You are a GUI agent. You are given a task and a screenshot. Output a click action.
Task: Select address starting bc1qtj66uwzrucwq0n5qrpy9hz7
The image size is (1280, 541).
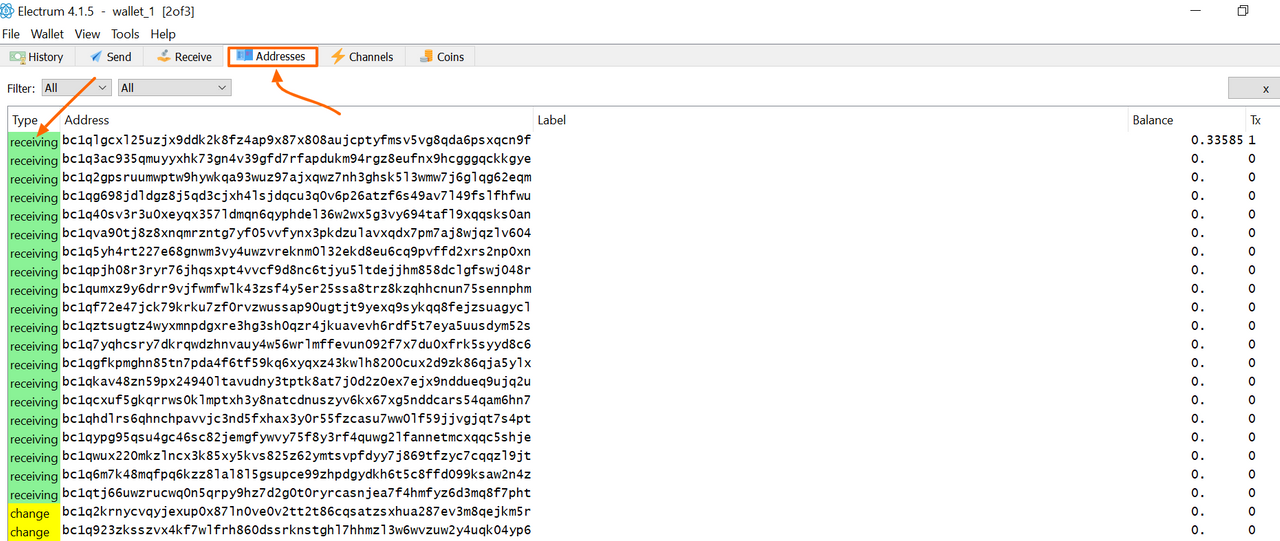[297, 494]
